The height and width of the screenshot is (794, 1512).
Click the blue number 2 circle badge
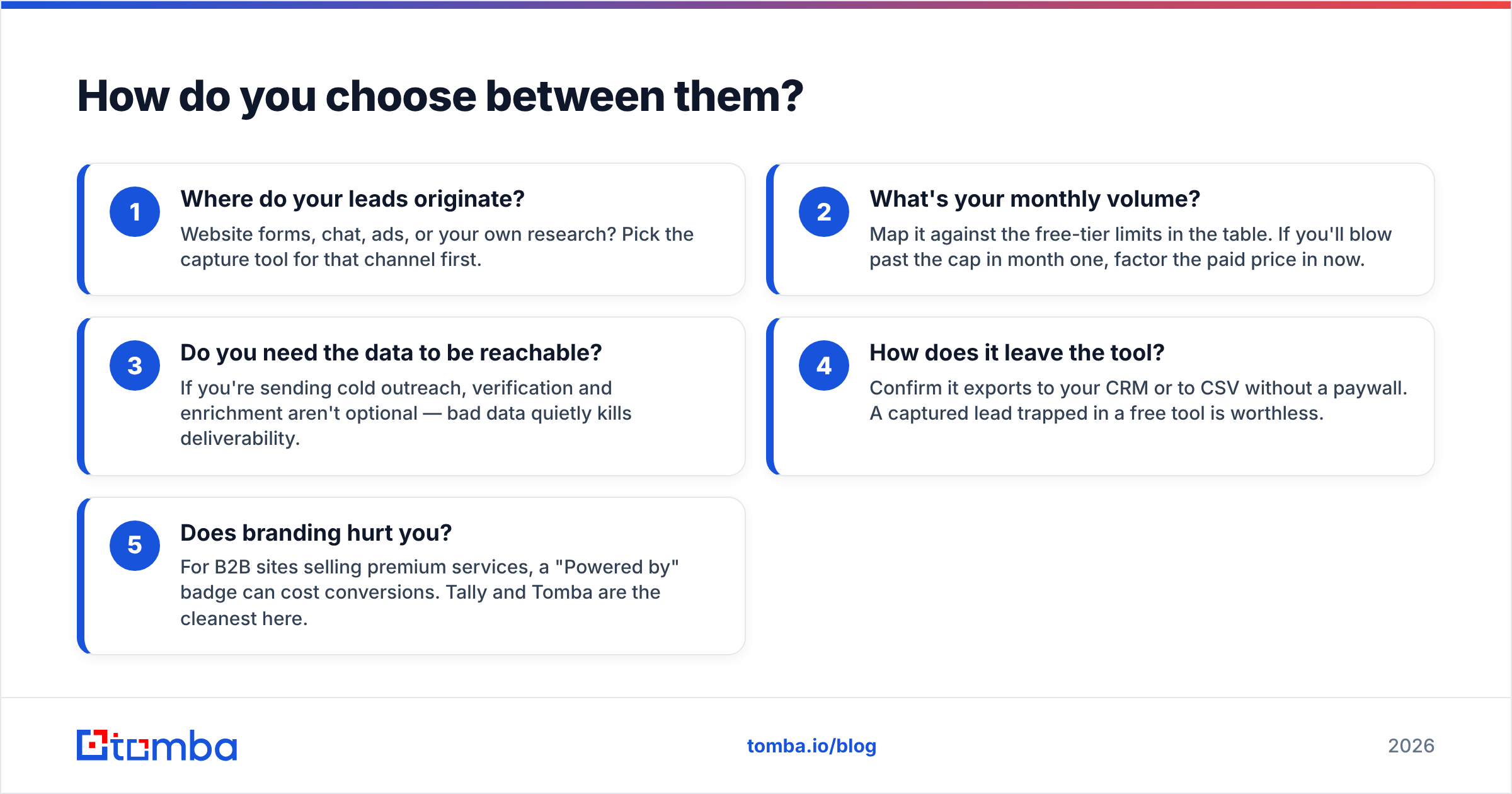pos(824,212)
